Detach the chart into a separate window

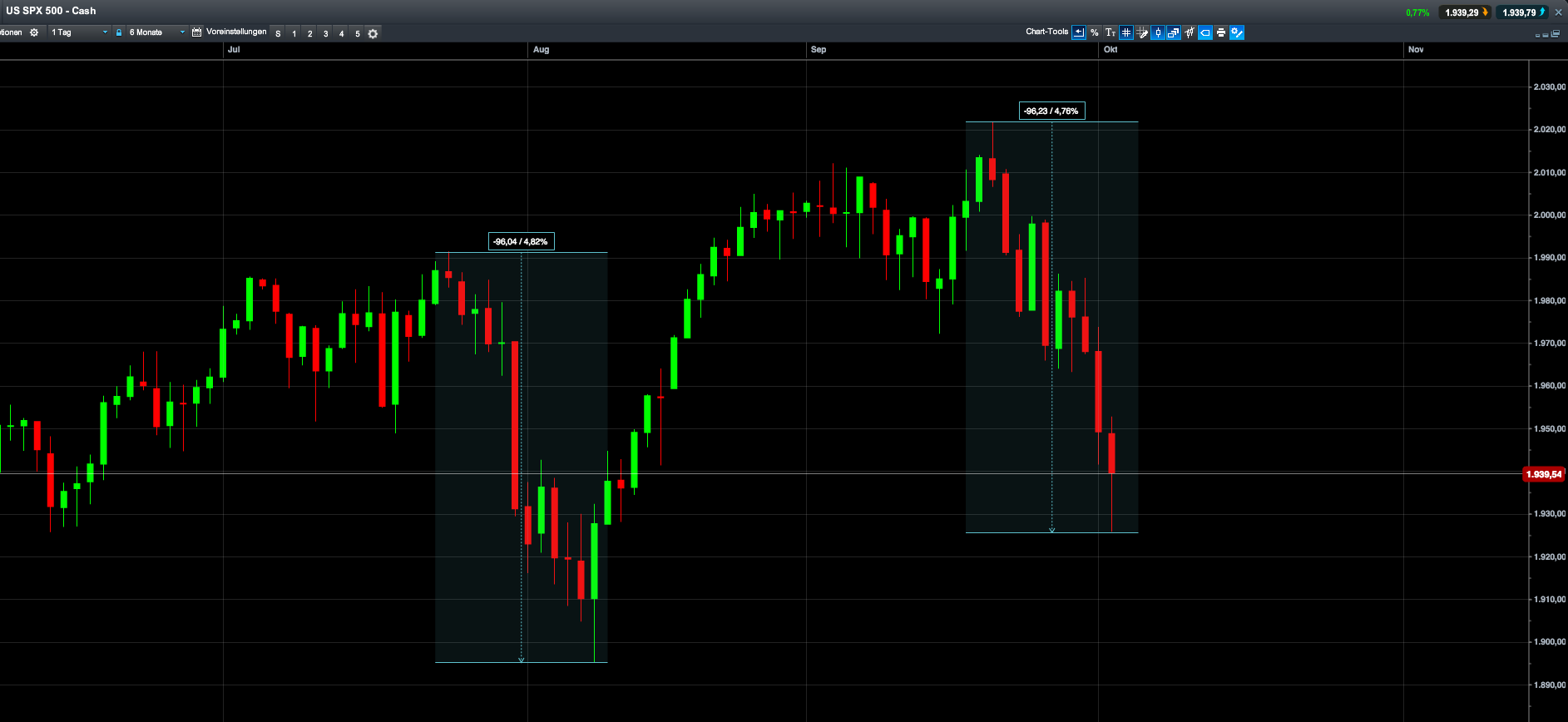tap(1554, 34)
